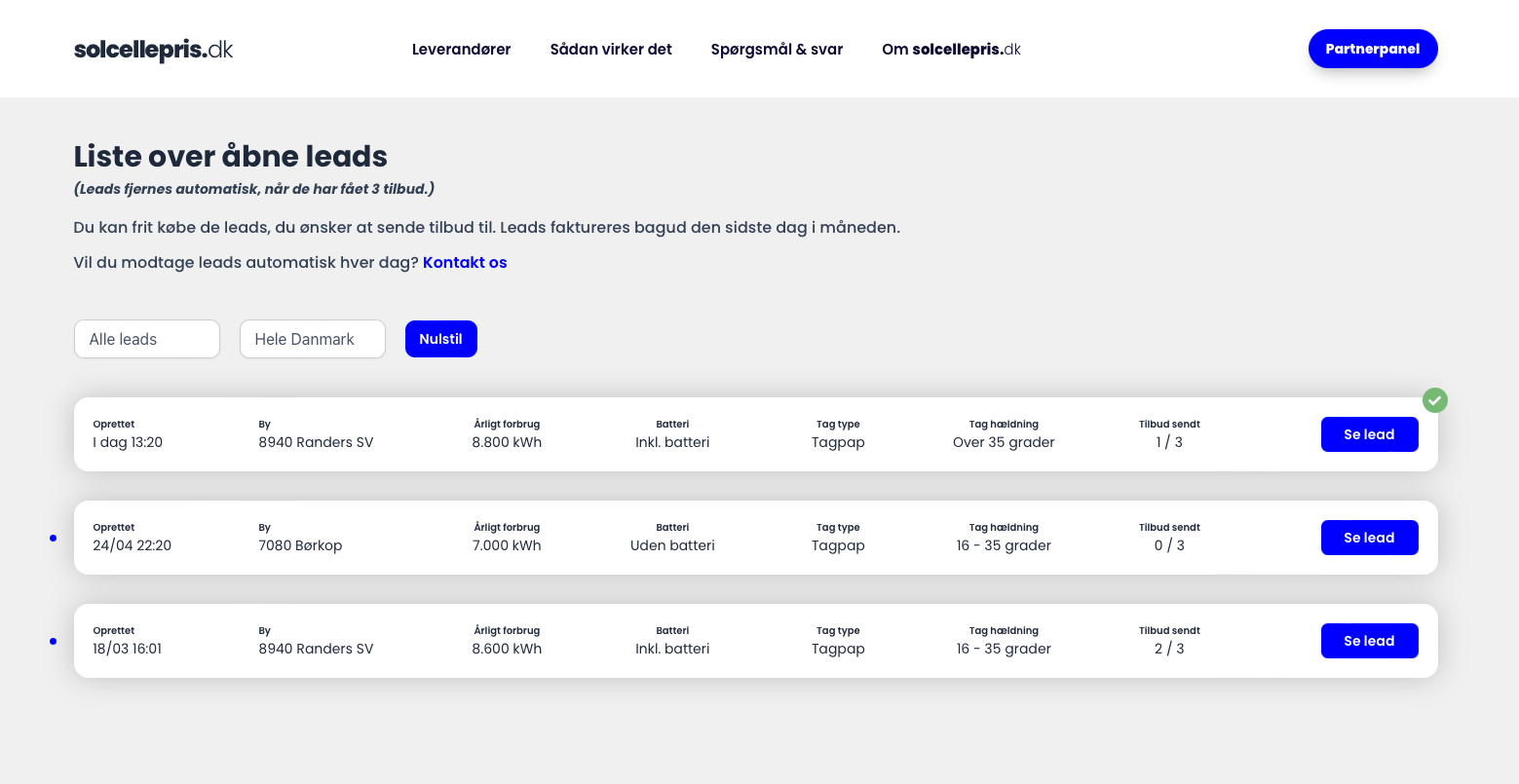The width and height of the screenshot is (1519, 784).
Task: Click Se lead for the I dag 13:20 lead
Action: (1369, 434)
